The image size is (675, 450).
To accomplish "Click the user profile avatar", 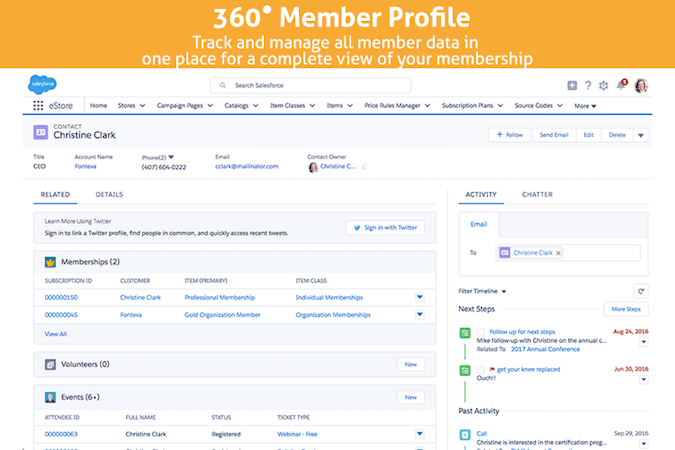I will tap(641, 86).
